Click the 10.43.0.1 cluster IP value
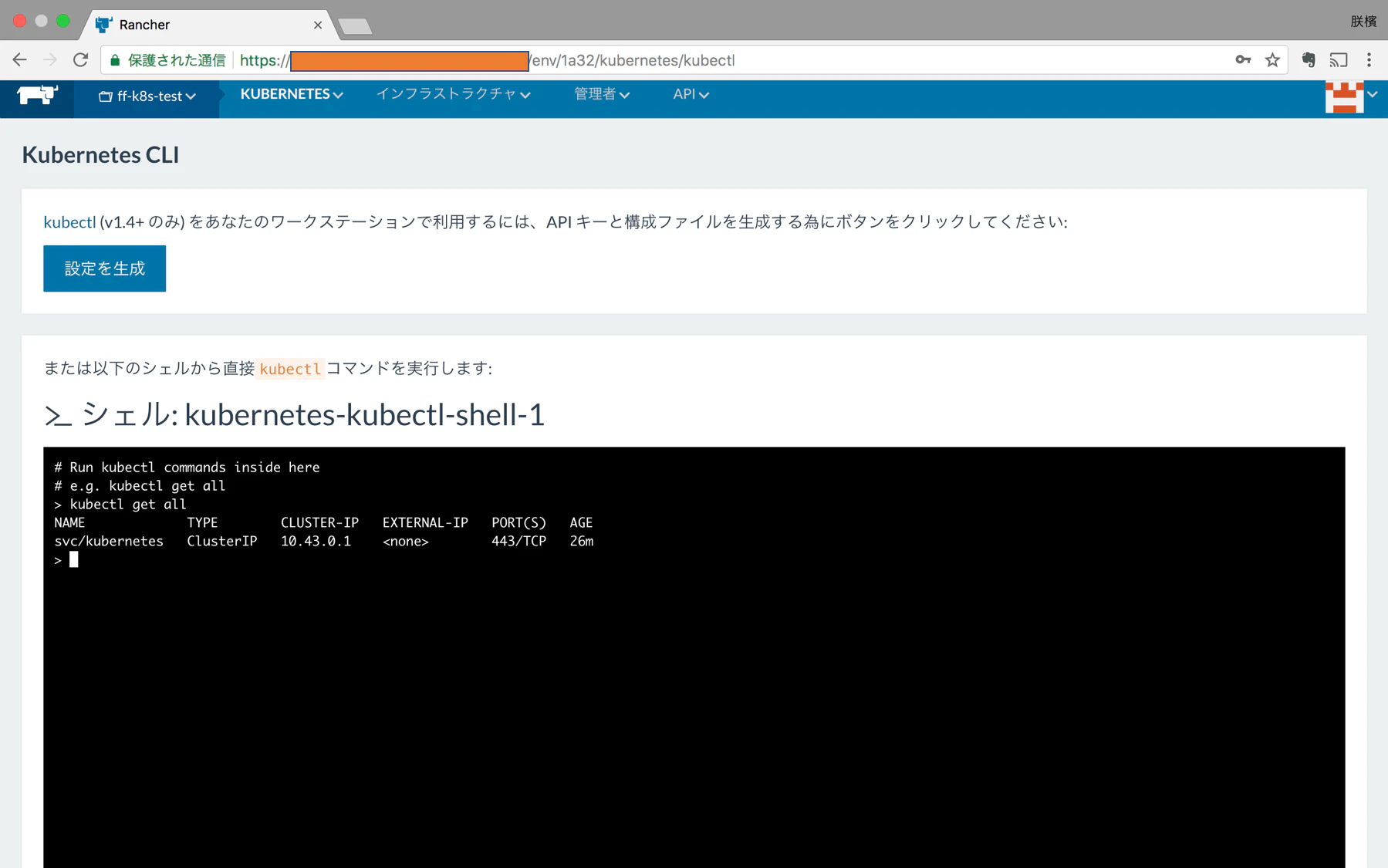Image resolution: width=1388 pixels, height=868 pixels. (316, 542)
